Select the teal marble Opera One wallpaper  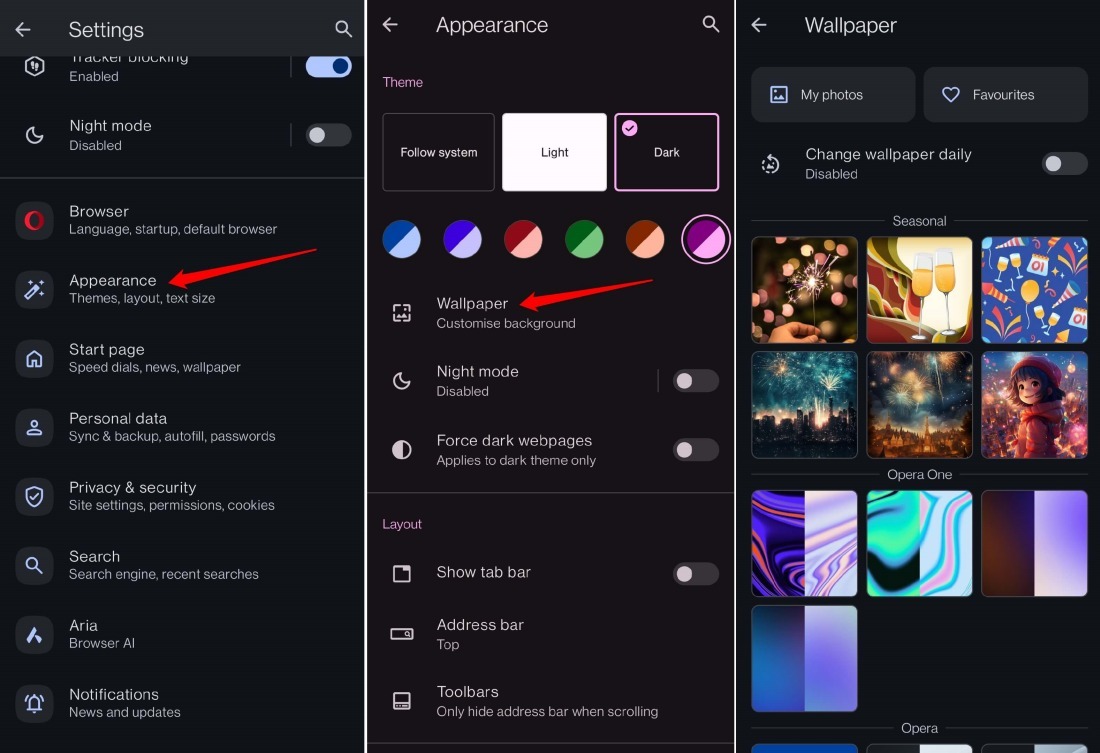click(920, 544)
